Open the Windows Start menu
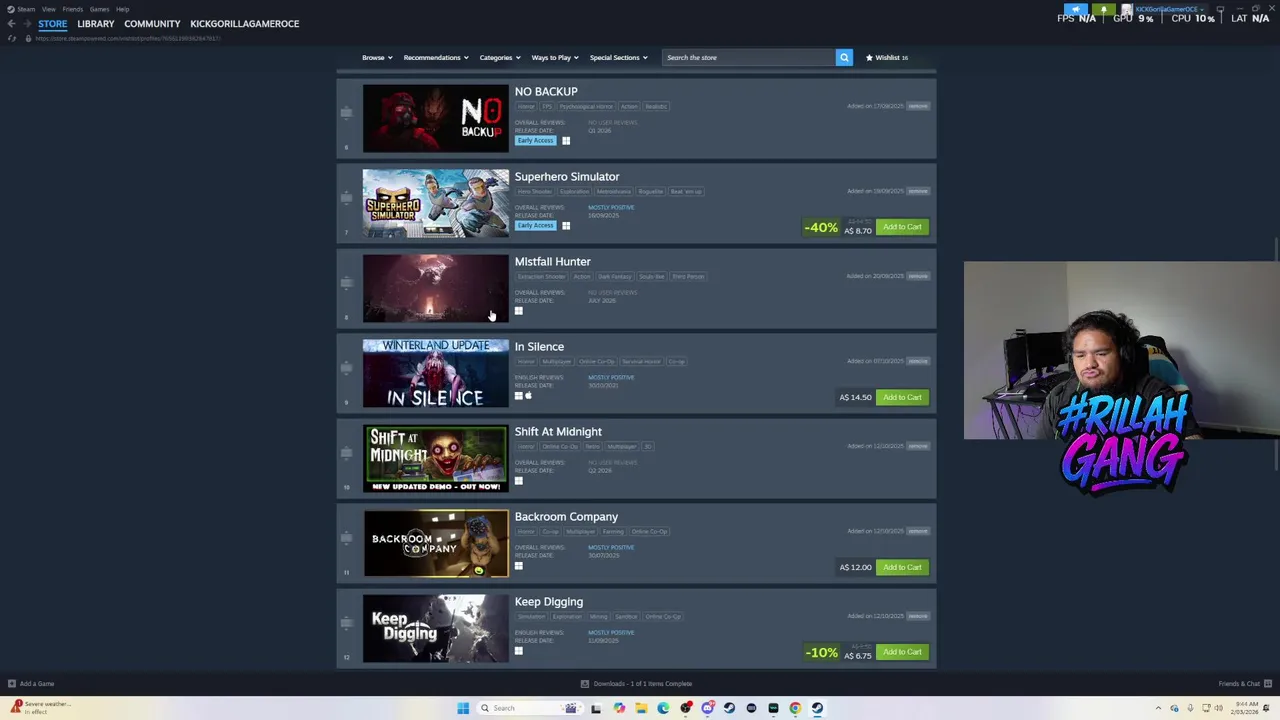Viewport: 1280px width, 720px height. point(463,708)
